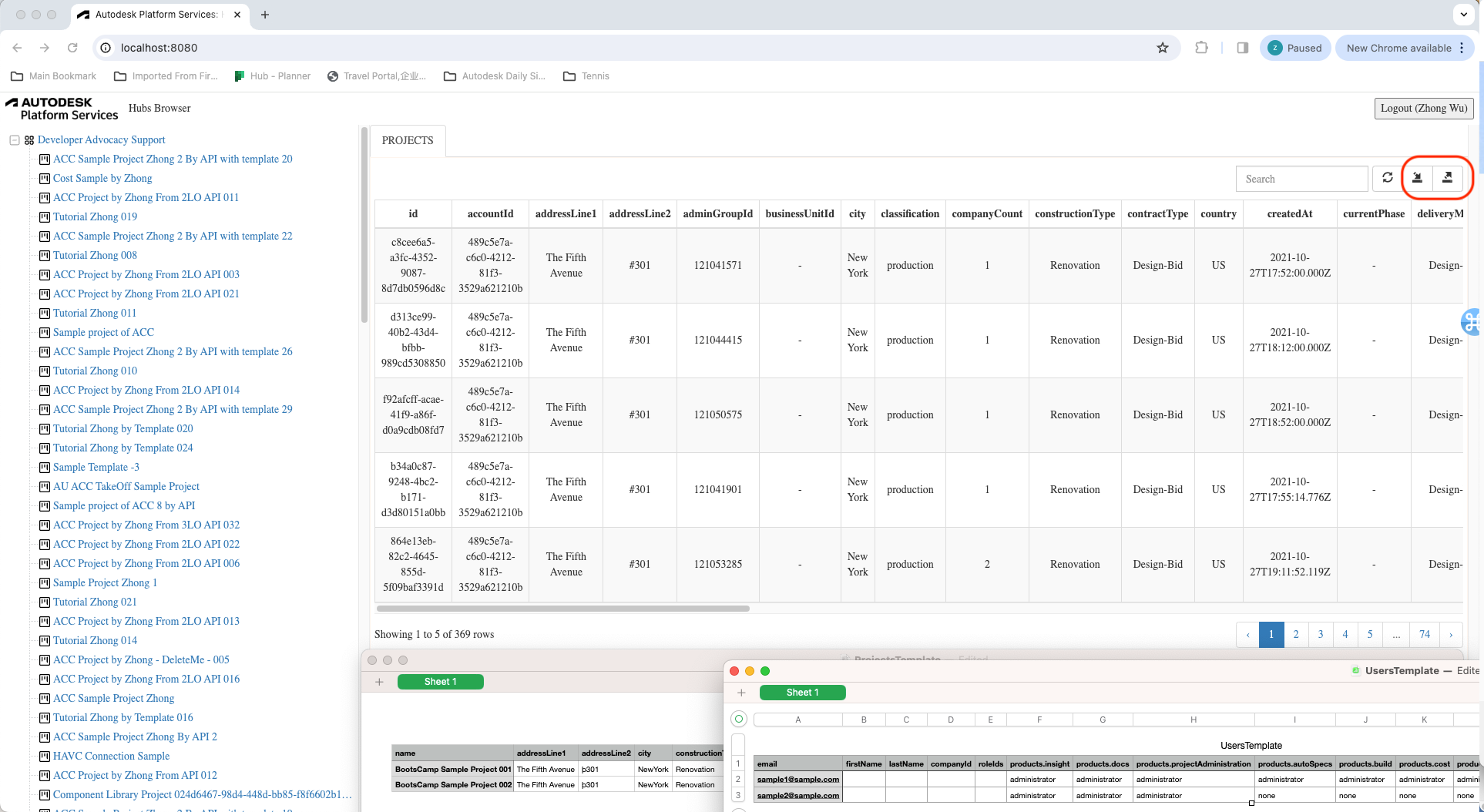This screenshot has width=1484, height=812.
Task: Click the Hub - Planner bookmark
Action: 272,76
